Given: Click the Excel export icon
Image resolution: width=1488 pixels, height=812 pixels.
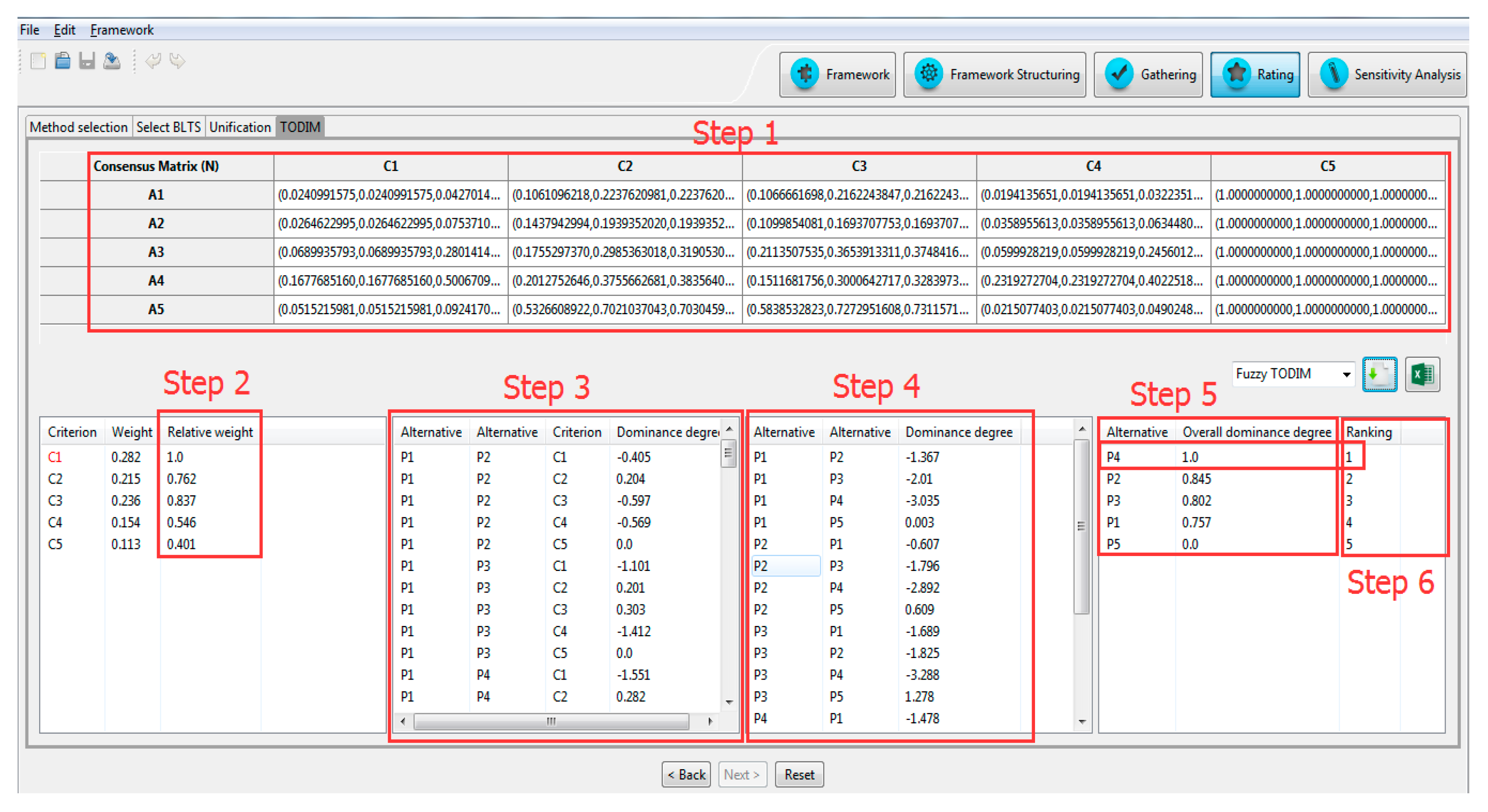Looking at the screenshot, I should point(1422,375).
